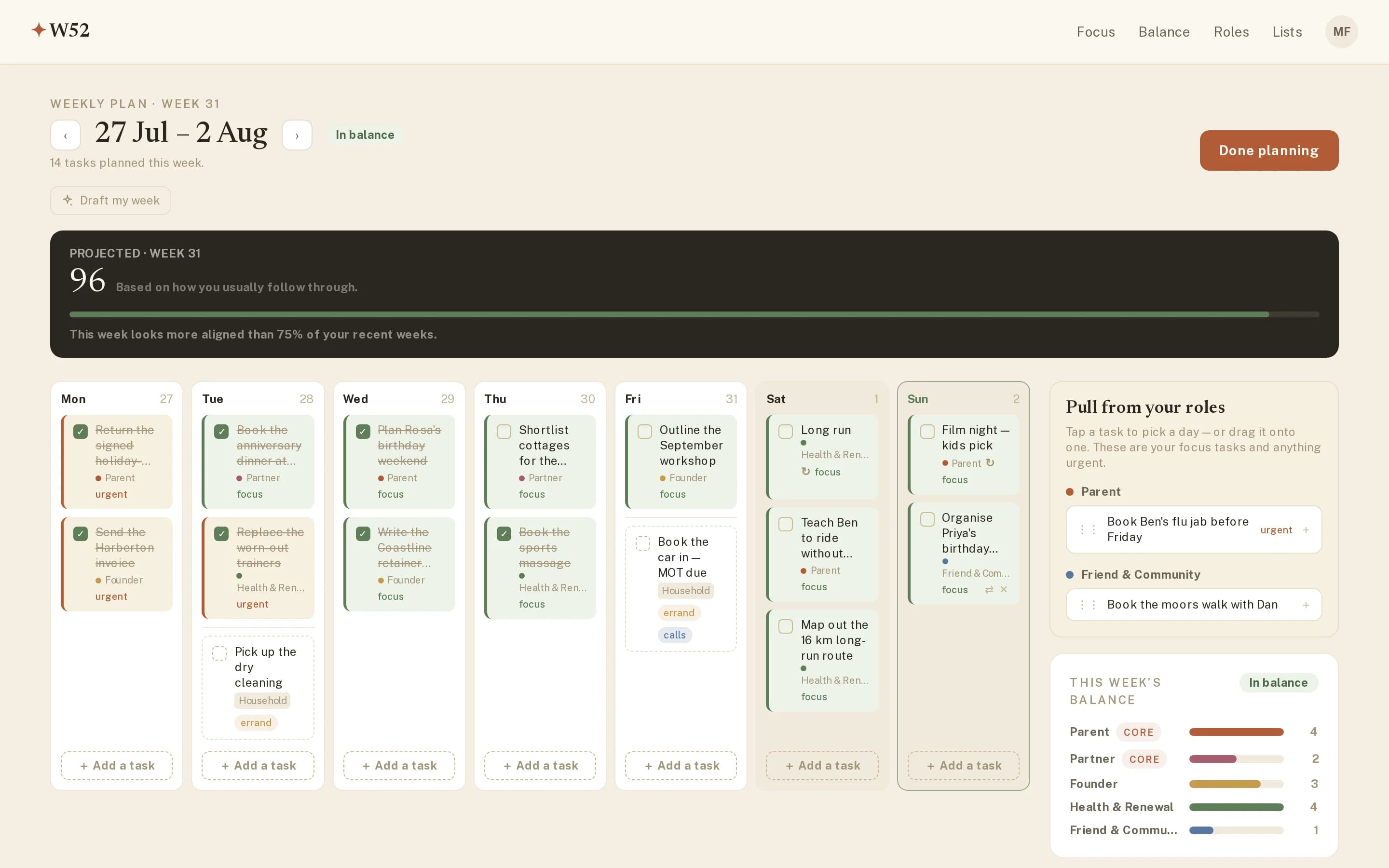Check the Long run task

click(x=786, y=431)
